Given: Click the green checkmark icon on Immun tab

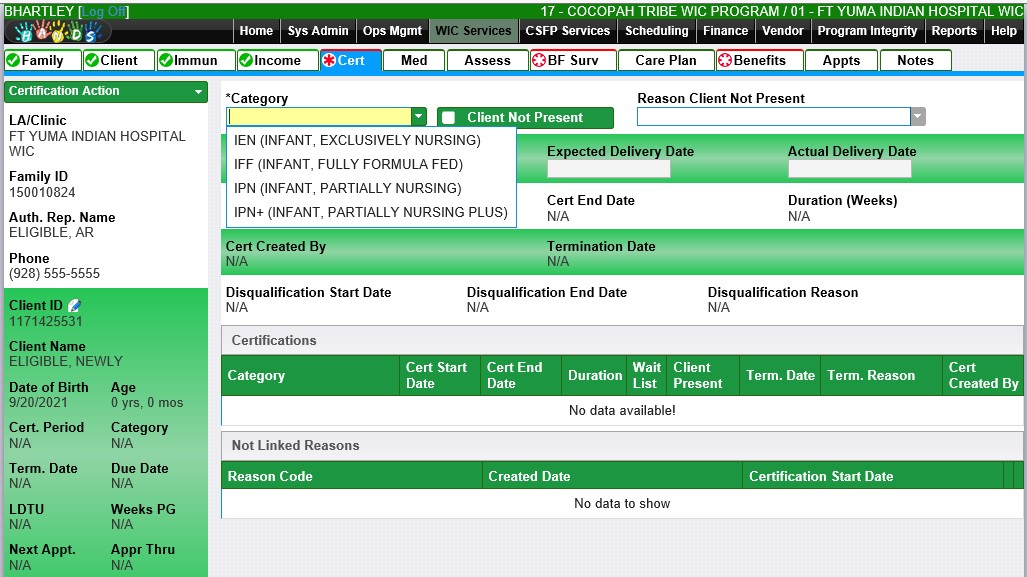Looking at the screenshot, I should (166, 61).
